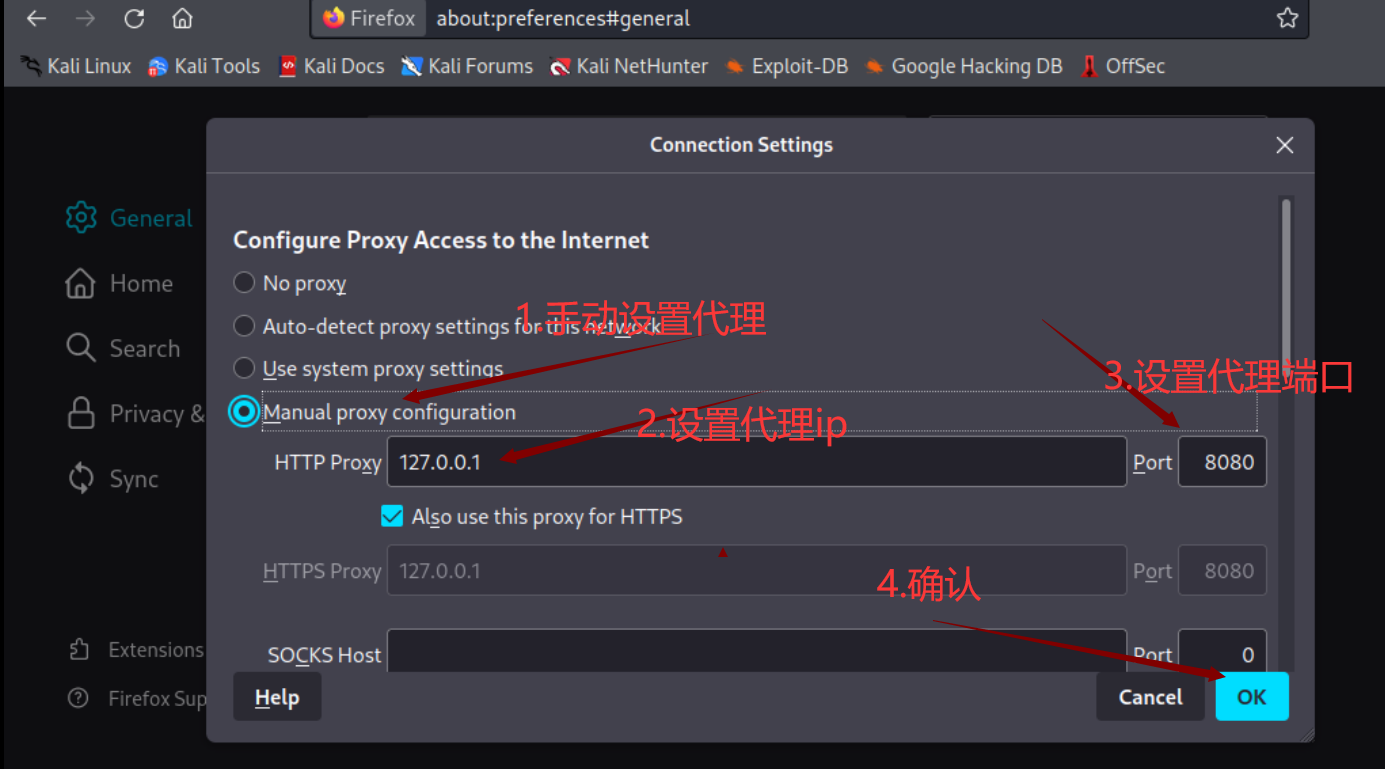Click the home icon in toolbar

(x=181, y=18)
